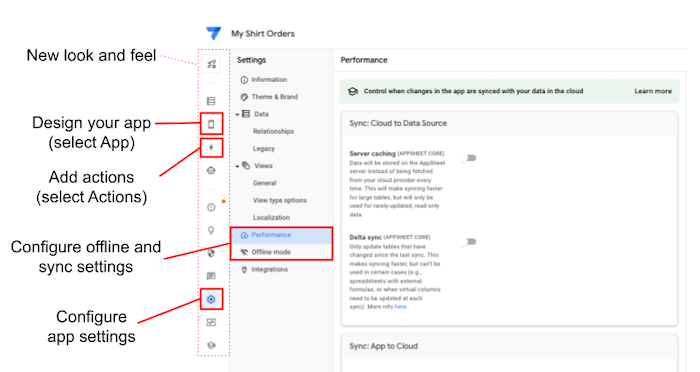Open the Performance settings item

[x=281, y=235]
